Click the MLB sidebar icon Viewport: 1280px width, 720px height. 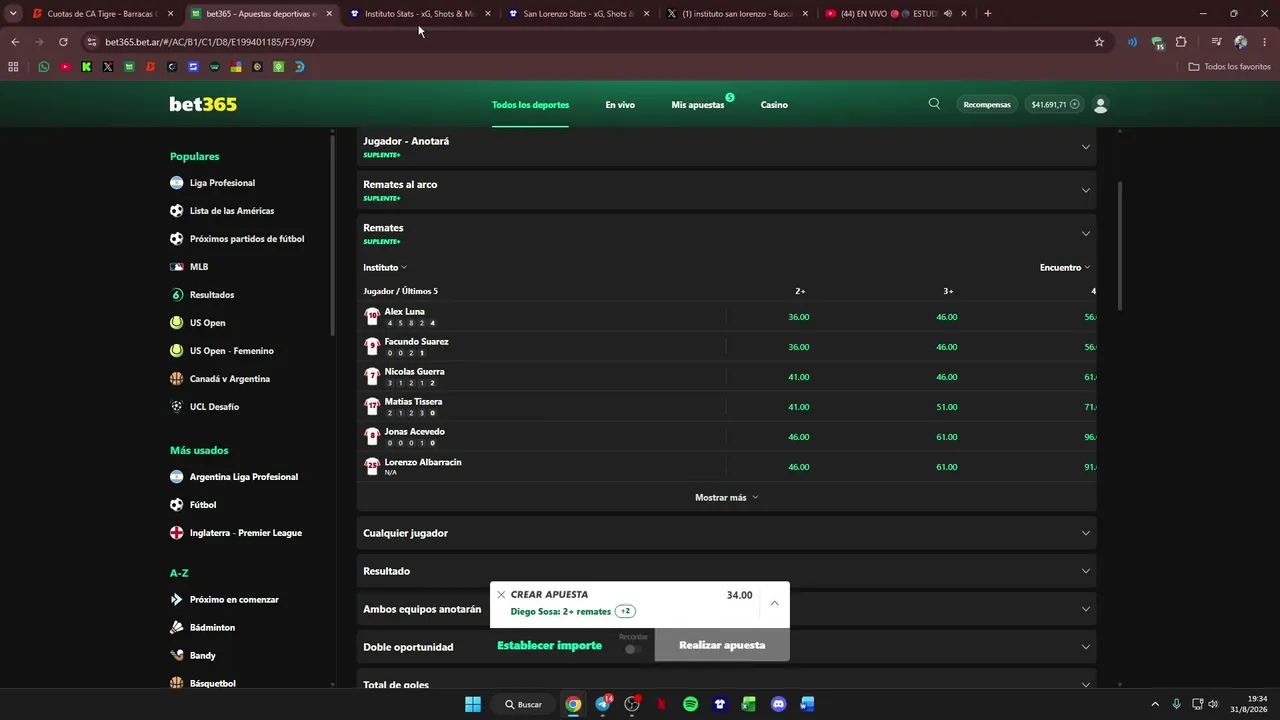pyautogui.click(x=177, y=267)
